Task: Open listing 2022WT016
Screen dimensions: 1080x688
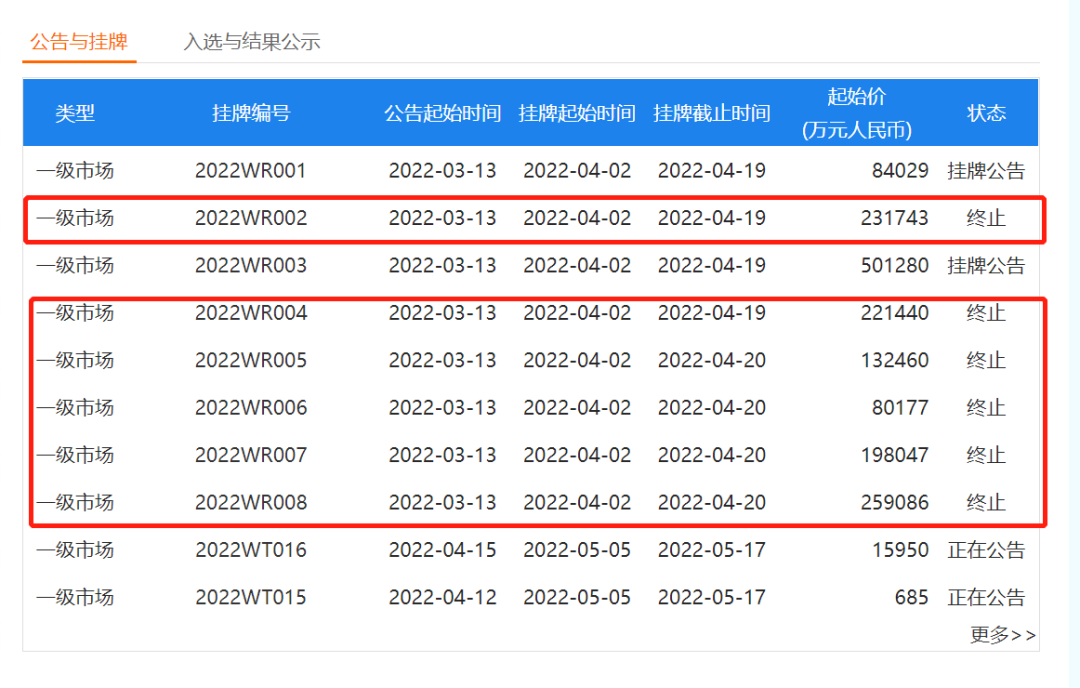Action: point(251,550)
